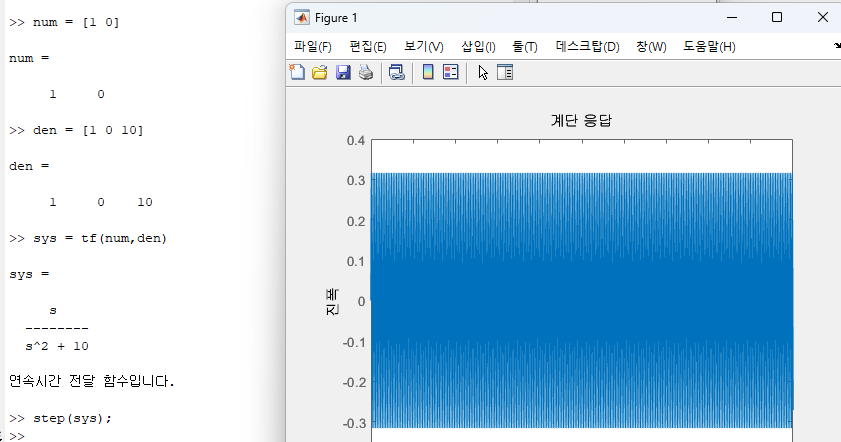841x442 pixels.
Task: Click the Link Plot toolbar icon
Action: (397, 72)
